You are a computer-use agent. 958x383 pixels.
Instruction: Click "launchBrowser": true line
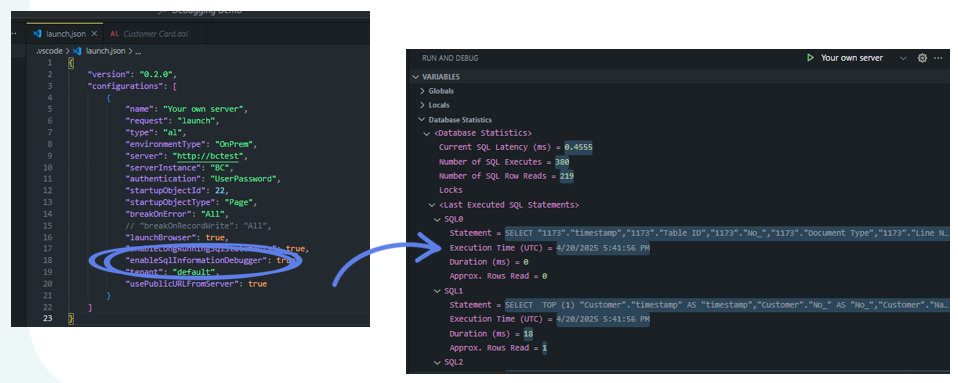click(x=176, y=237)
